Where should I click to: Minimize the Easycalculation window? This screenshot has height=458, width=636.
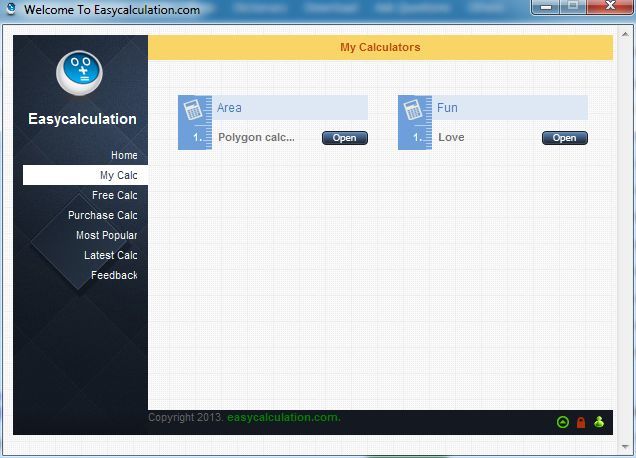click(546, 7)
